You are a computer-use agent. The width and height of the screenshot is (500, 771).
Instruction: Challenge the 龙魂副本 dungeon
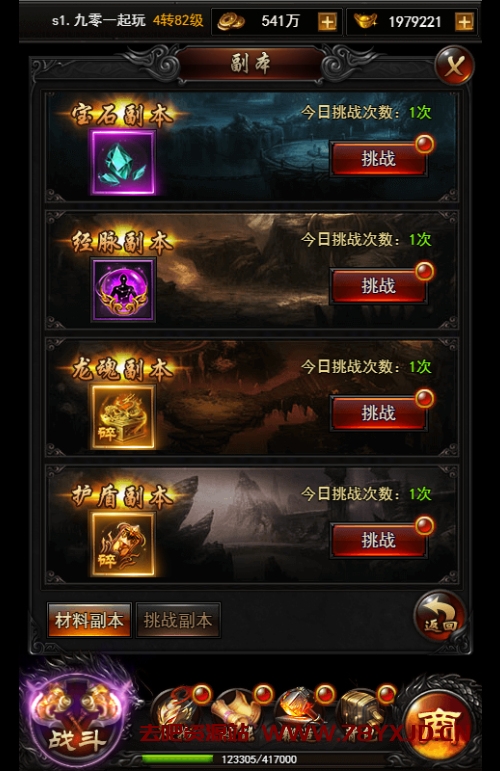point(378,413)
